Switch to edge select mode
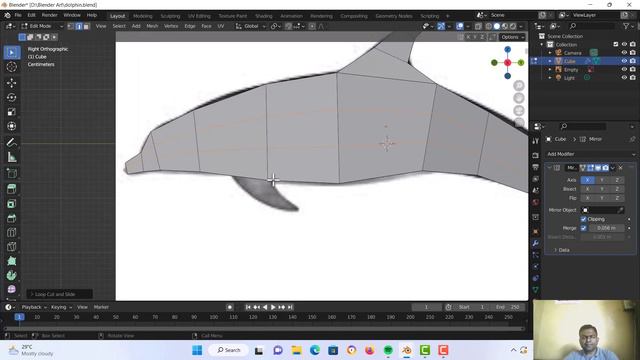This screenshot has width=640, height=360. pyautogui.click(x=78, y=26)
